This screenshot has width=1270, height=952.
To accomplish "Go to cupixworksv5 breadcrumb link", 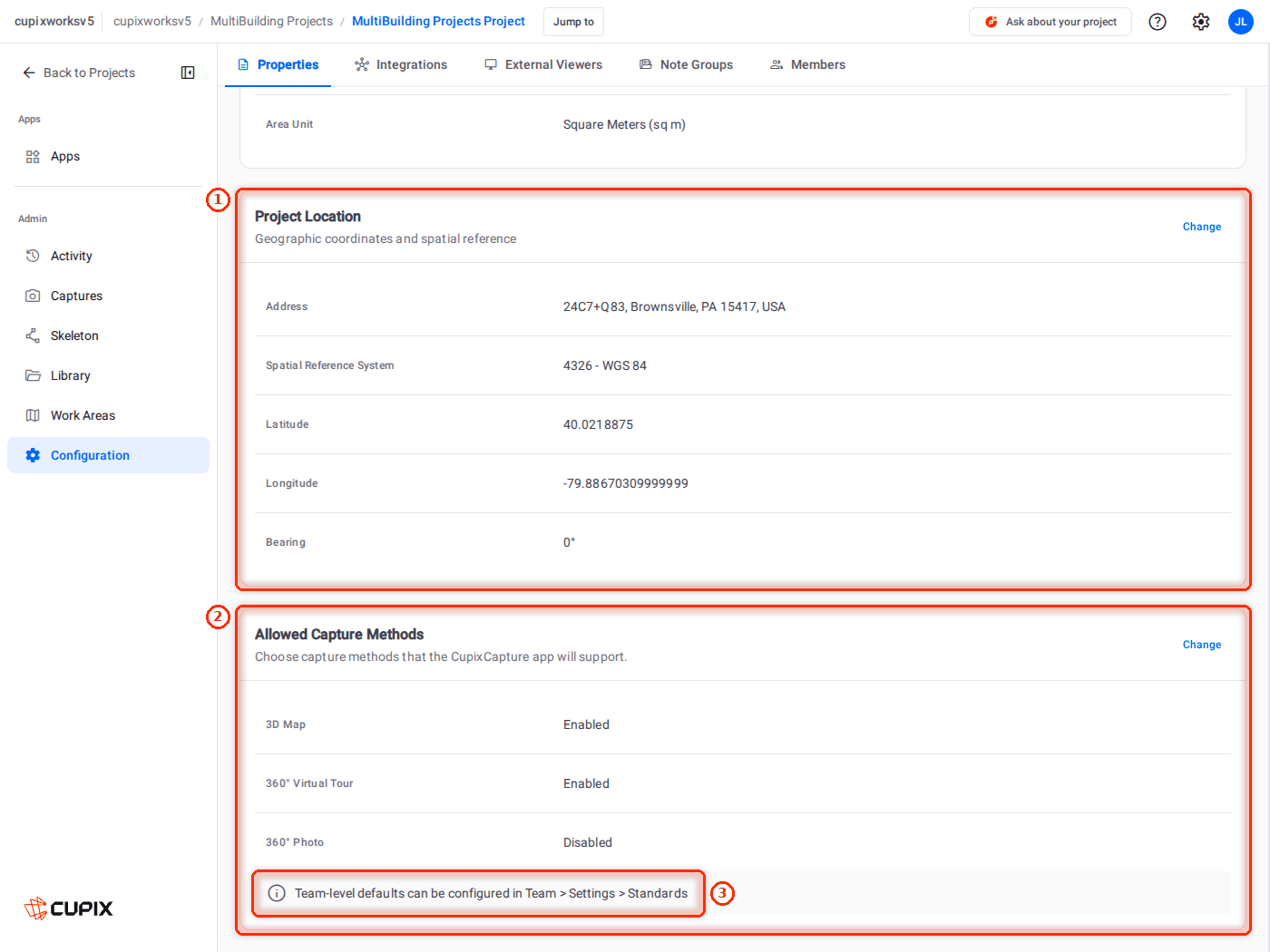I will (152, 21).
